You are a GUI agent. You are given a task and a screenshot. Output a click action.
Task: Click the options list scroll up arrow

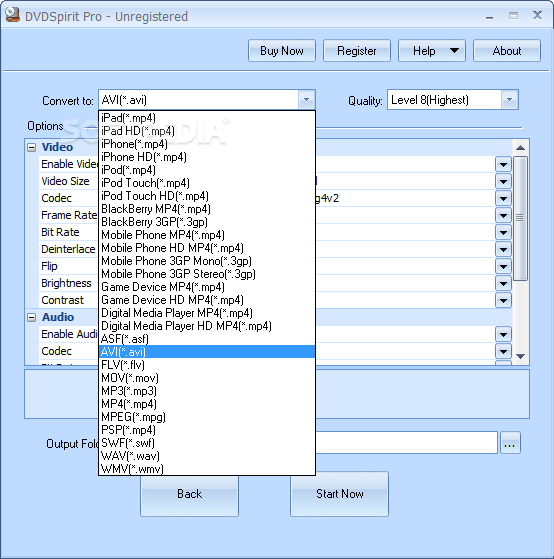point(520,148)
